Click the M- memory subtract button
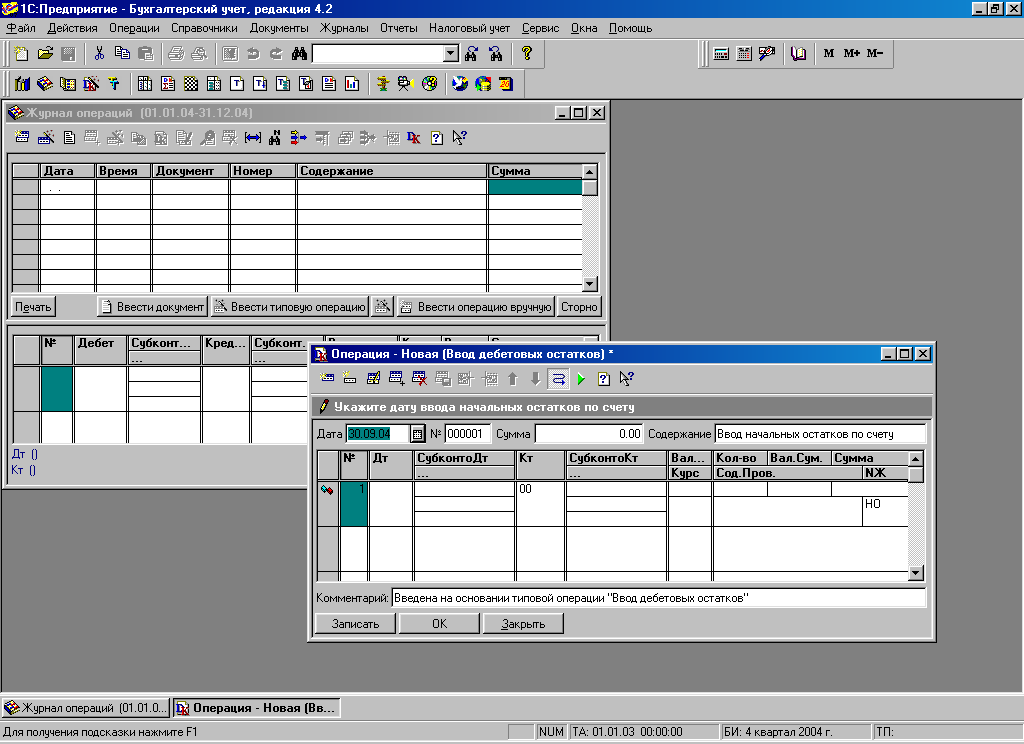Screen dimensions: 1024x744 tap(874, 54)
